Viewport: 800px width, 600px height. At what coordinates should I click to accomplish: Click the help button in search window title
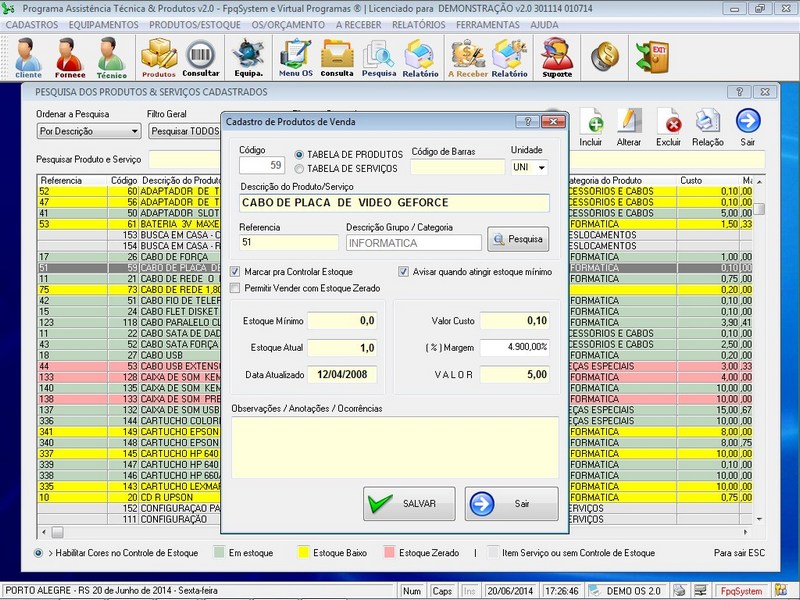point(739,92)
